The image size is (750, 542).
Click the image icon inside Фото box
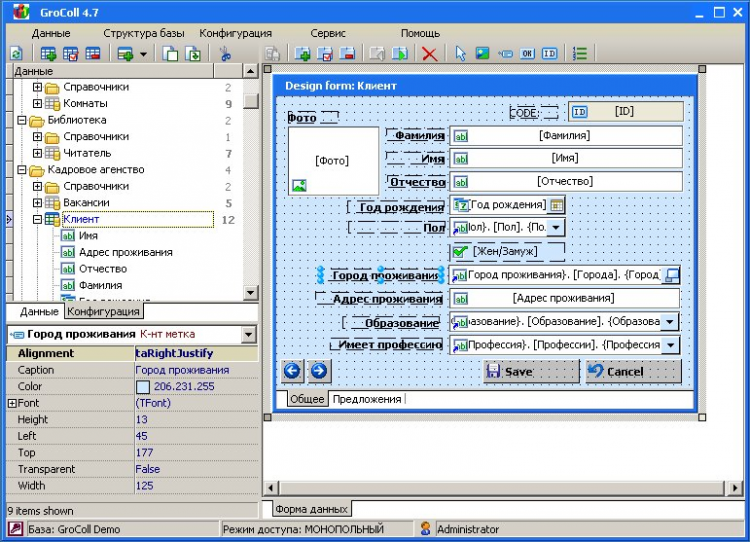coord(299,186)
